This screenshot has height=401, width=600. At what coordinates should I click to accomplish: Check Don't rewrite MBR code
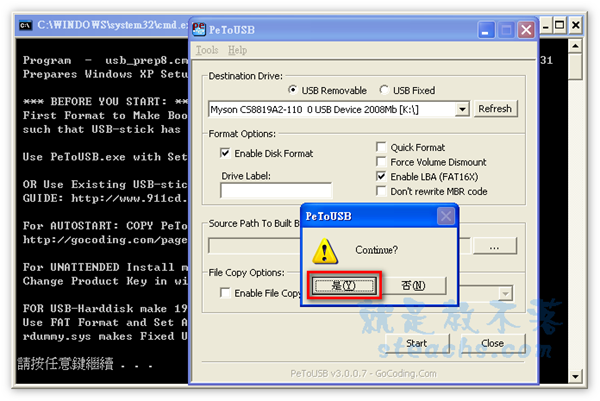tap(381, 191)
